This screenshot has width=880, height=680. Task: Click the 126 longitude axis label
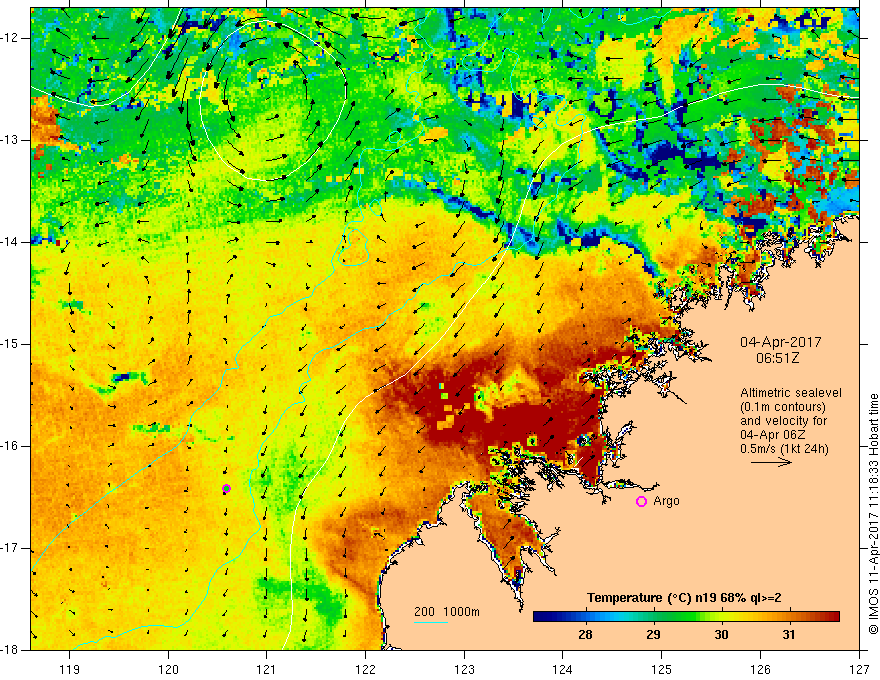point(760,669)
